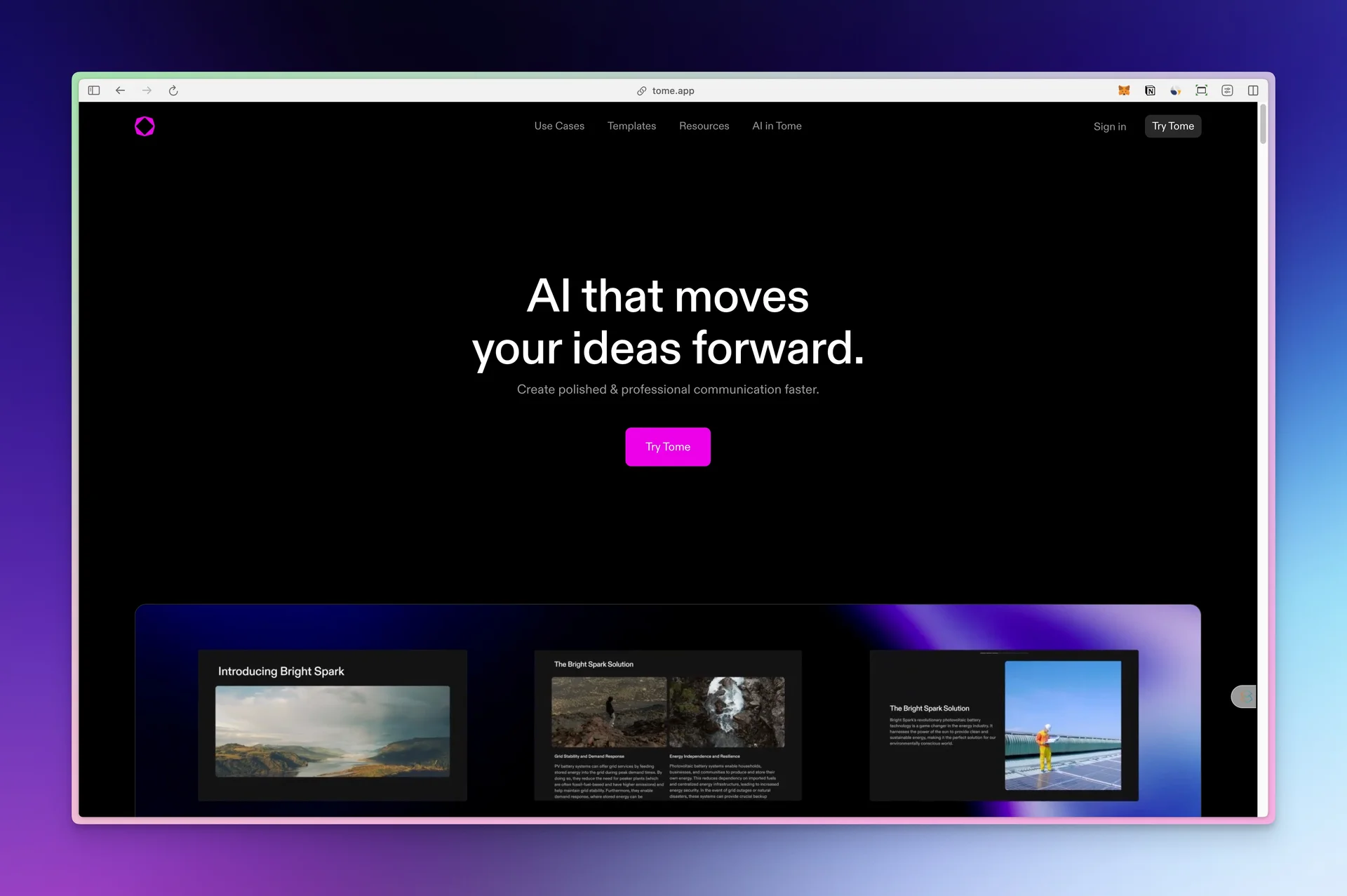Toggle the split view icon

pos(1253,91)
